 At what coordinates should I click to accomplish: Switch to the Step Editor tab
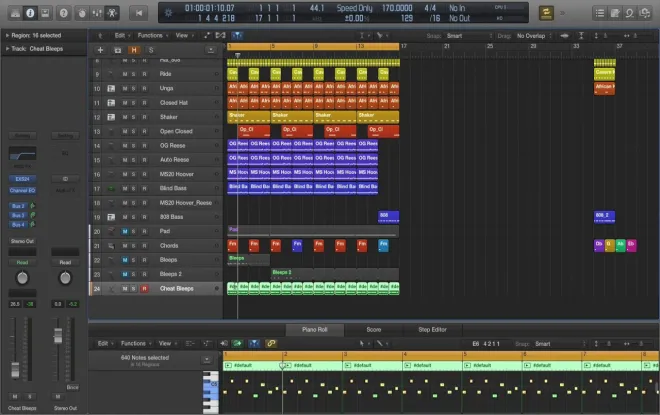432,330
